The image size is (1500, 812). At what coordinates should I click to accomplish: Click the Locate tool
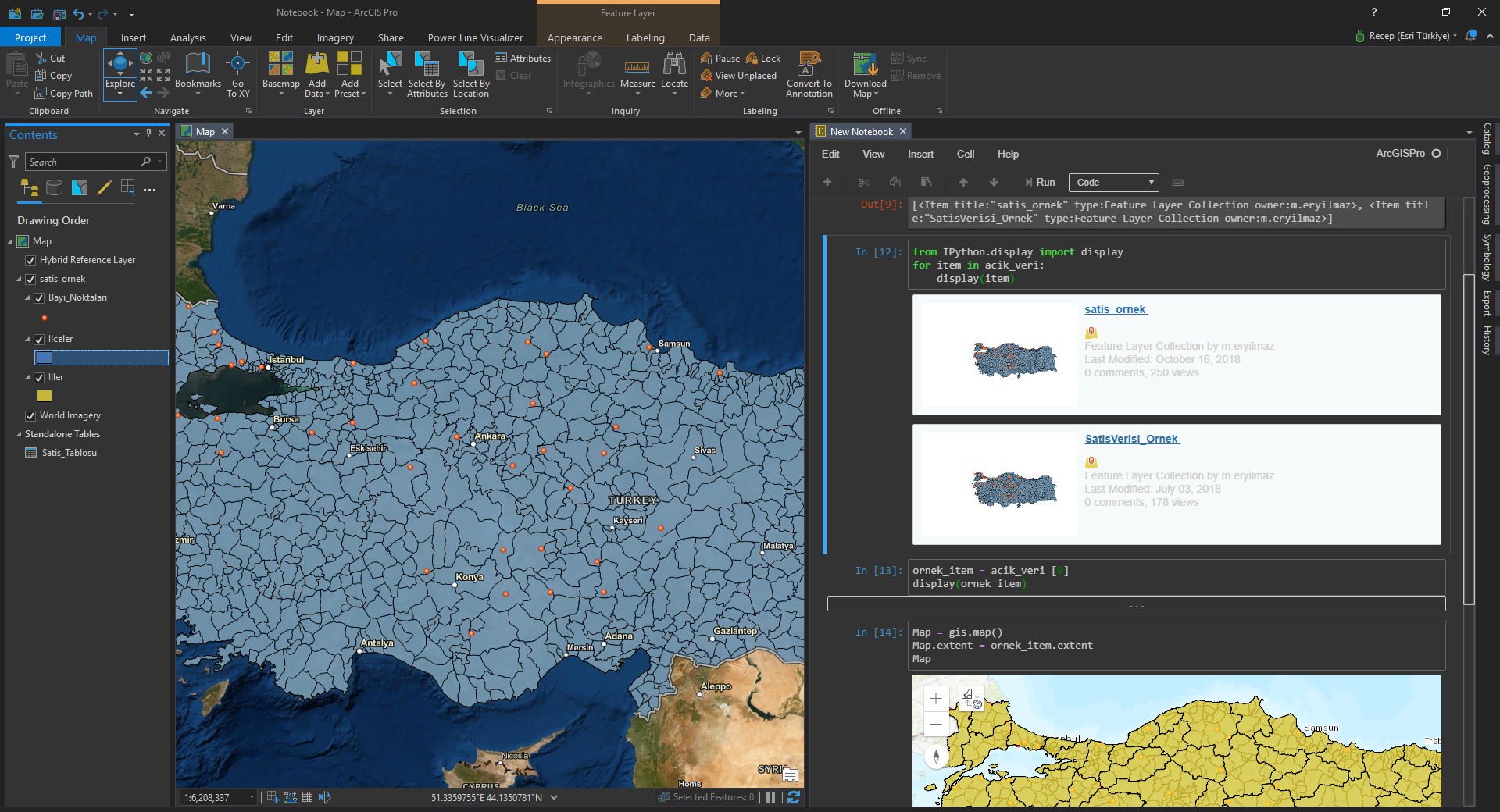click(674, 74)
